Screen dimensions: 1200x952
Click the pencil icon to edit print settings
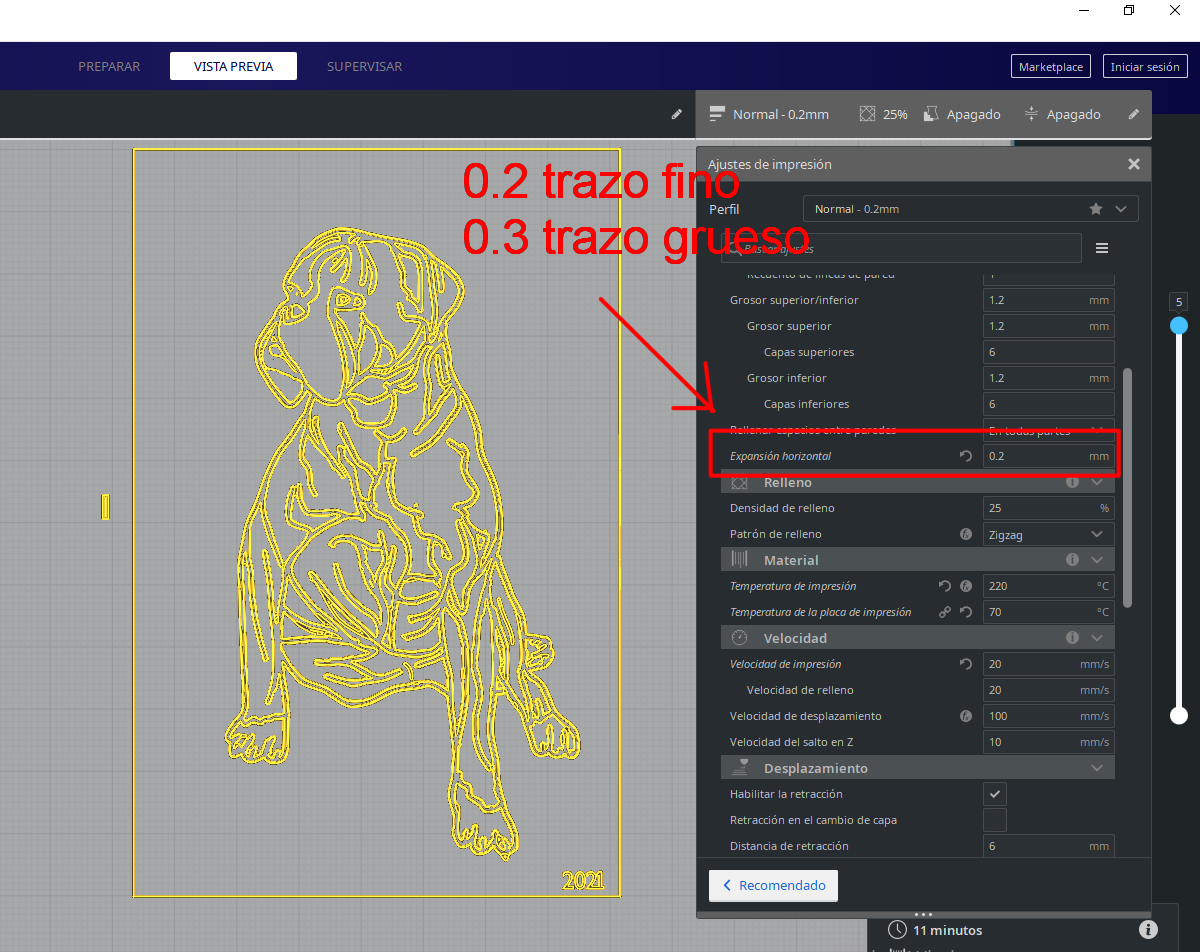click(1133, 114)
